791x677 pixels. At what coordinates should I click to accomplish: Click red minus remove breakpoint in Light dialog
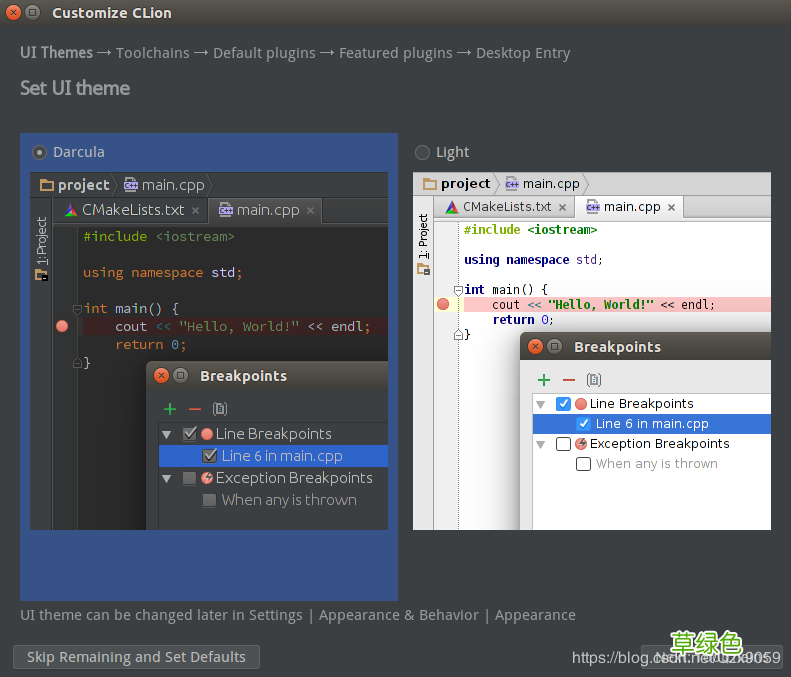click(569, 380)
